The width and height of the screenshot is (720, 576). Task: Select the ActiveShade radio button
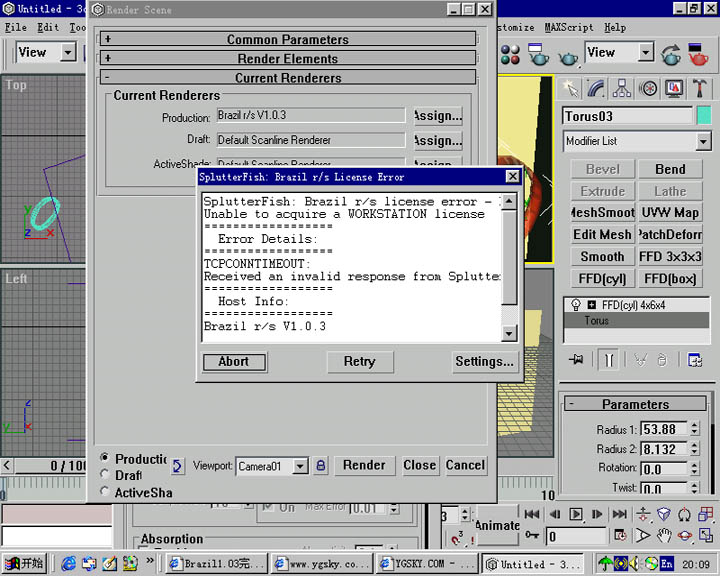(x=105, y=491)
